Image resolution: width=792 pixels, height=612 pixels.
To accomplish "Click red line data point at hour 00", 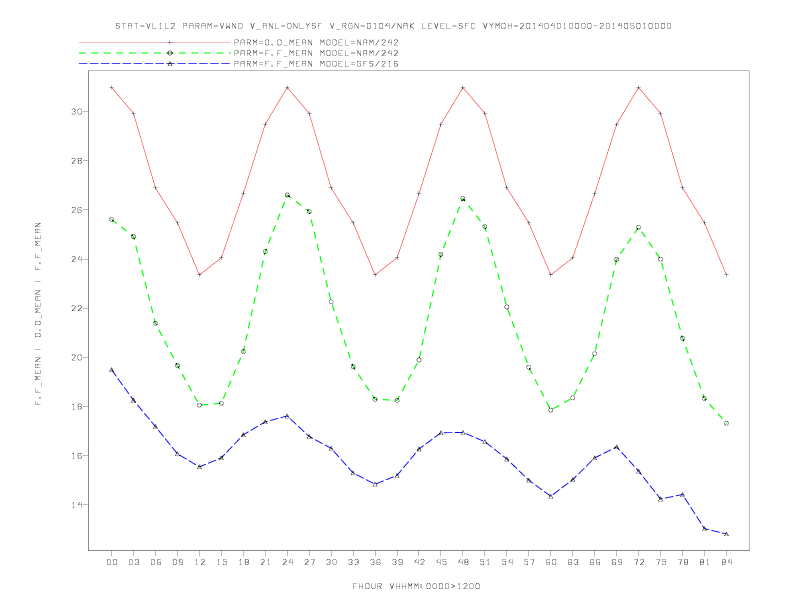I will click(x=112, y=87).
